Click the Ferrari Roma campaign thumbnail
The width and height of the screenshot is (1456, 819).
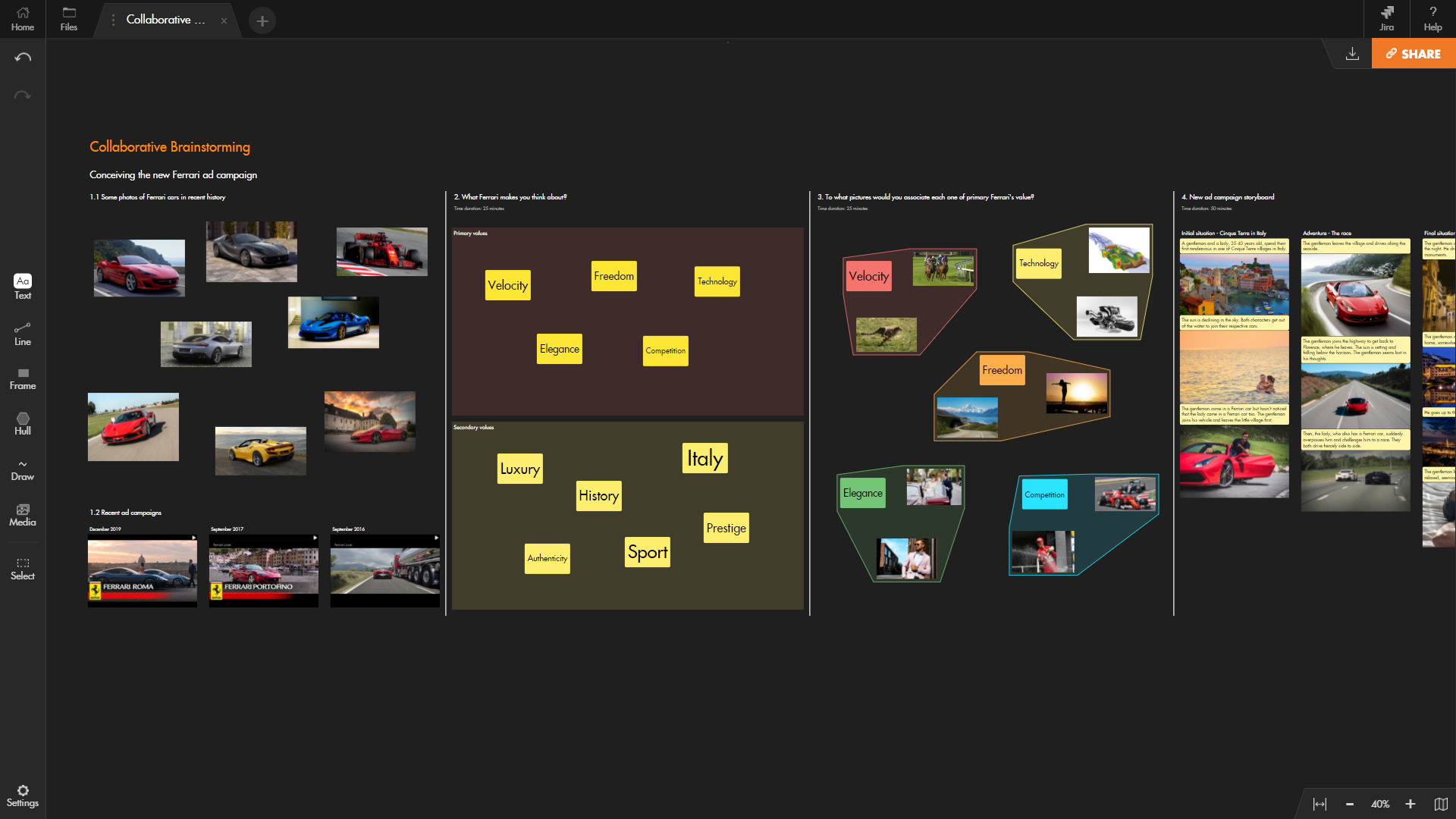[143, 571]
